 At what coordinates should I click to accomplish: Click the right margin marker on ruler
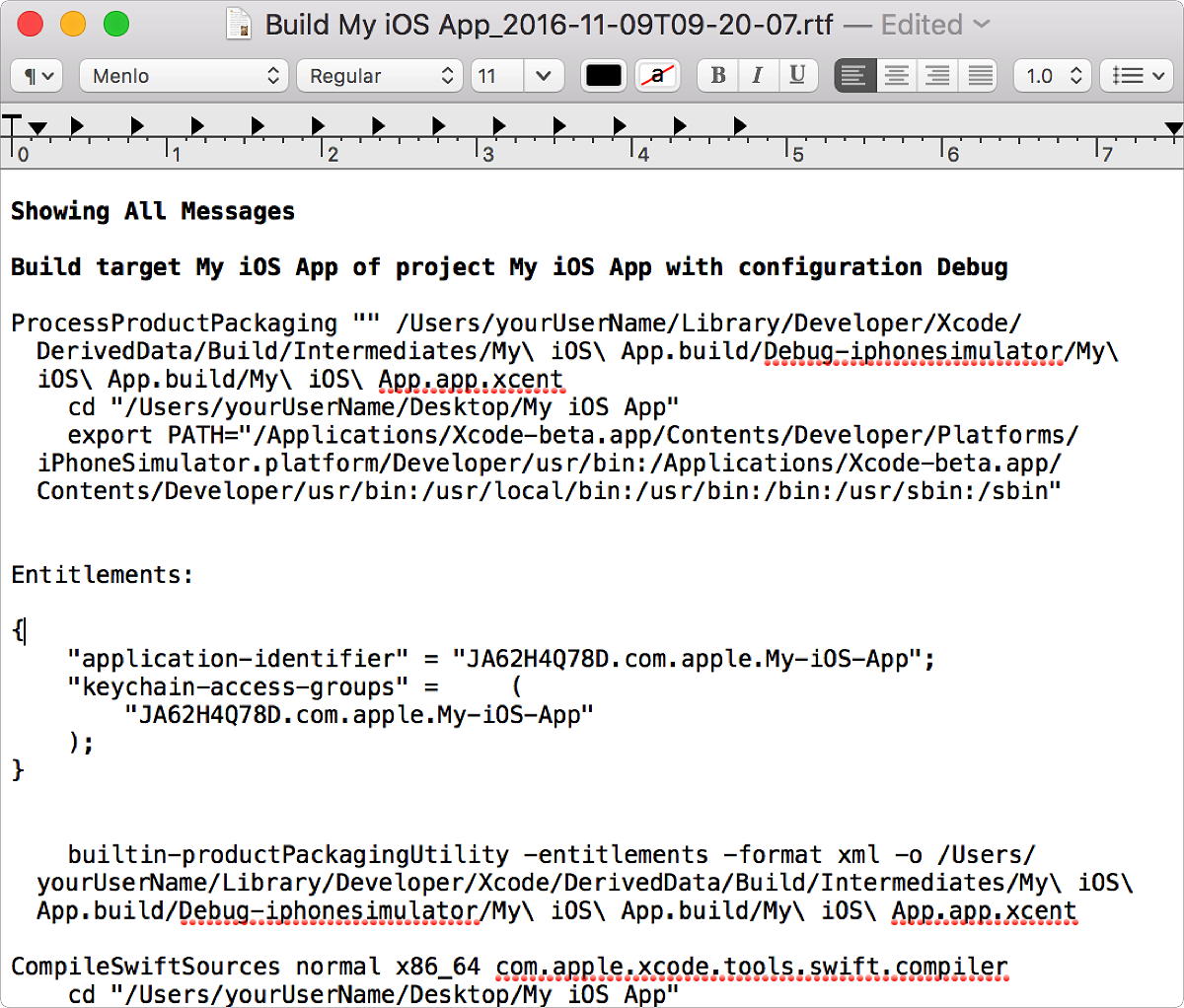point(1173,128)
